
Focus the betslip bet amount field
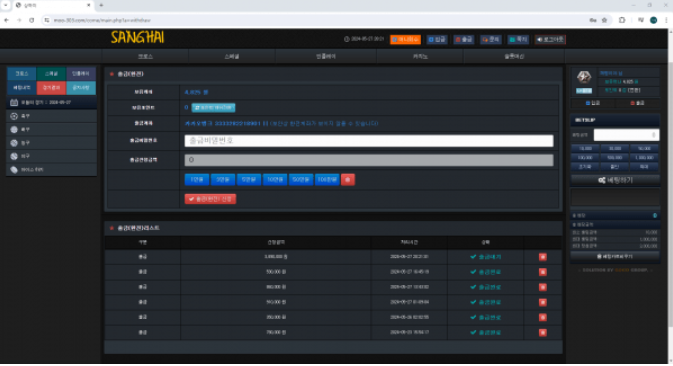tap(626, 135)
